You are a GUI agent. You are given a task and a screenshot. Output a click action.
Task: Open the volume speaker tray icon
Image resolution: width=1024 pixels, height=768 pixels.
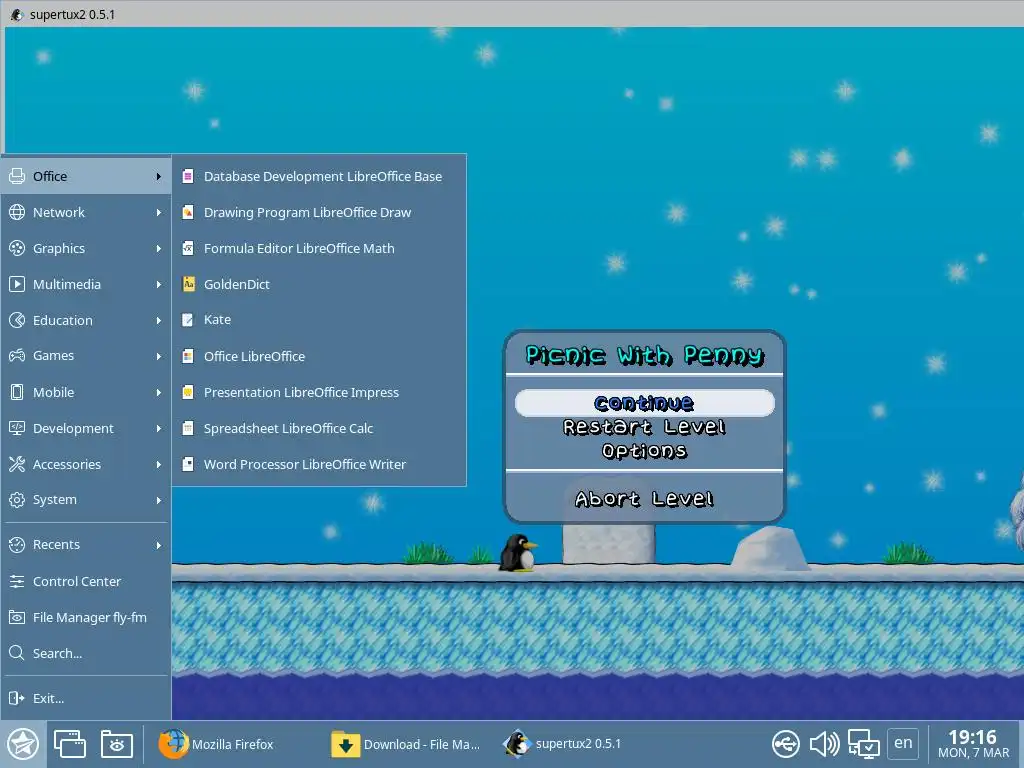824,744
